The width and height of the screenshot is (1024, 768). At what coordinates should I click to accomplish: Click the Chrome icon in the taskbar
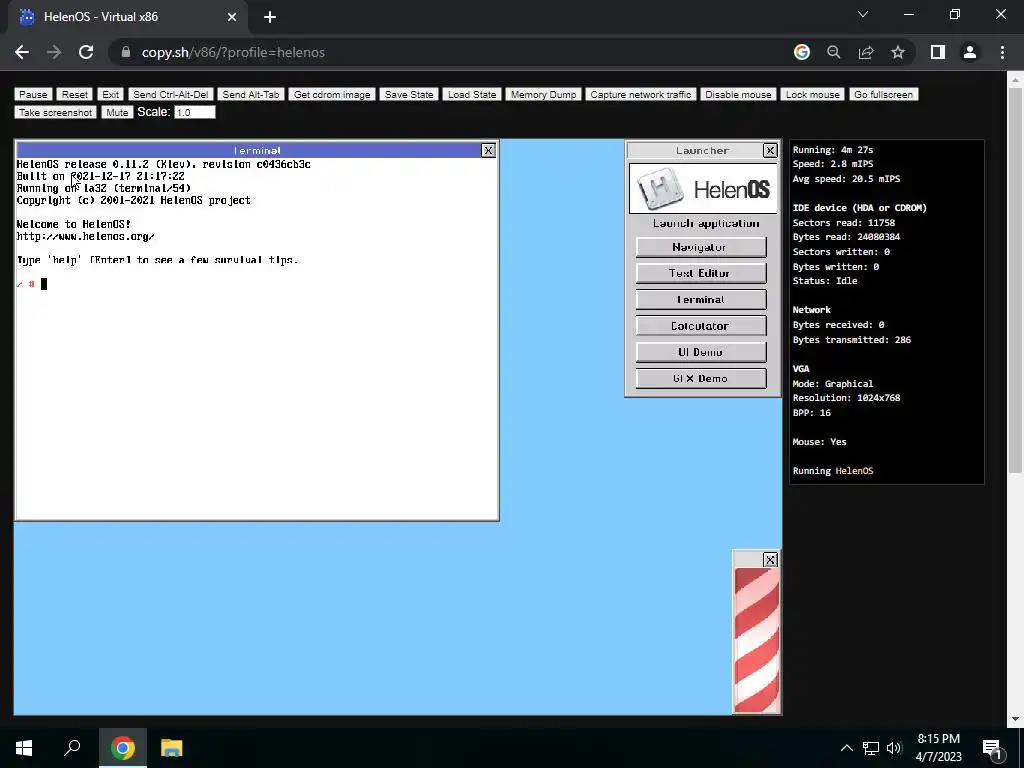tap(123, 748)
